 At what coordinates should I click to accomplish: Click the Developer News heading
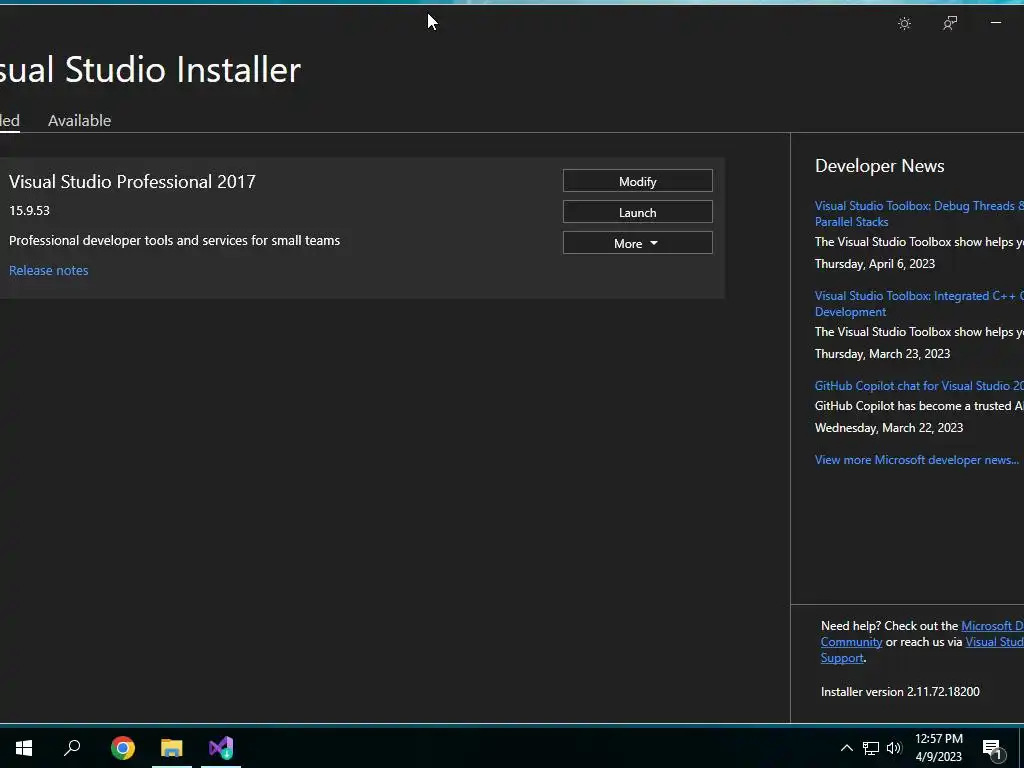(x=879, y=166)
